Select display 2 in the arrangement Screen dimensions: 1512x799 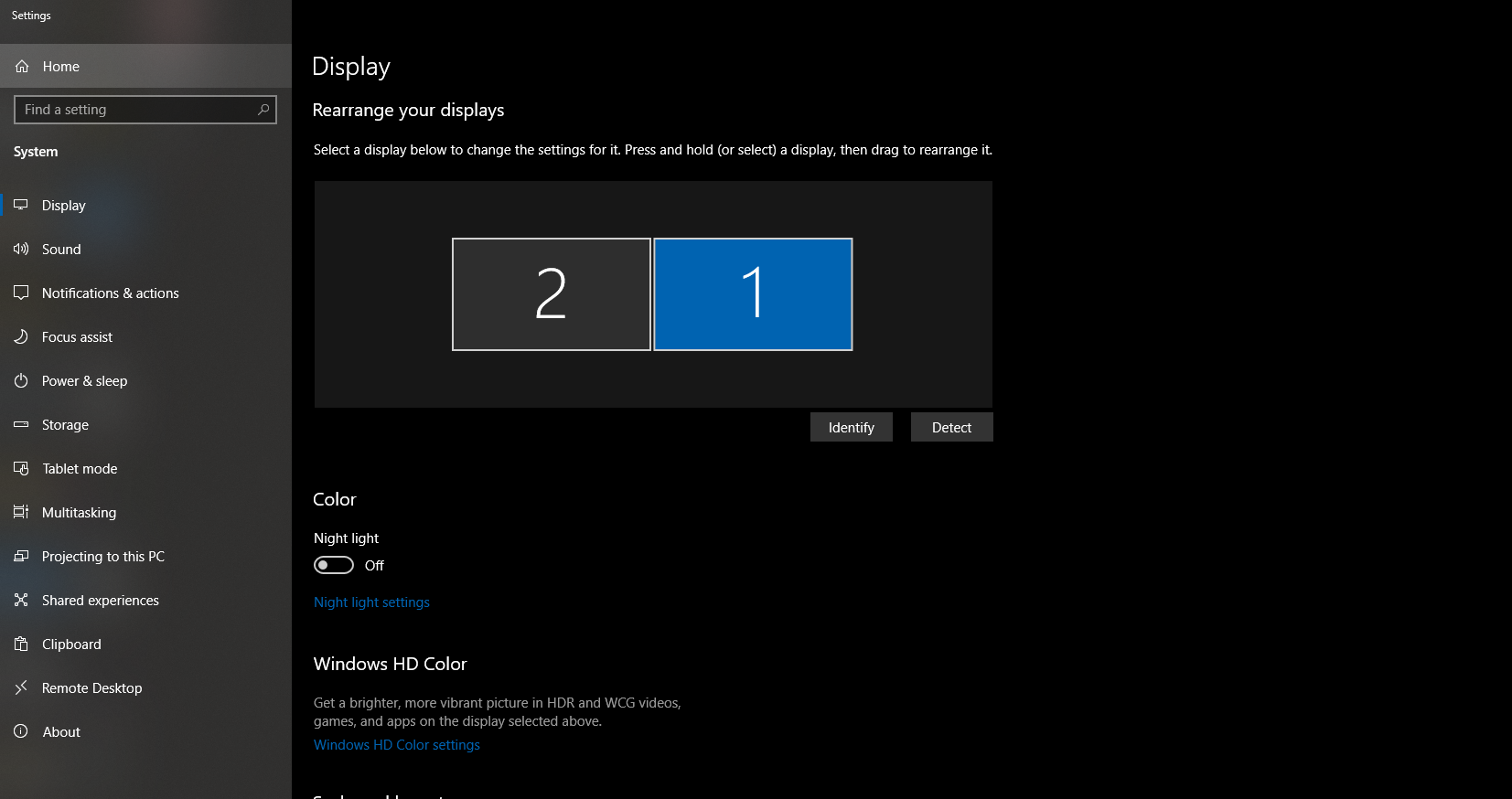coord(552,294)
